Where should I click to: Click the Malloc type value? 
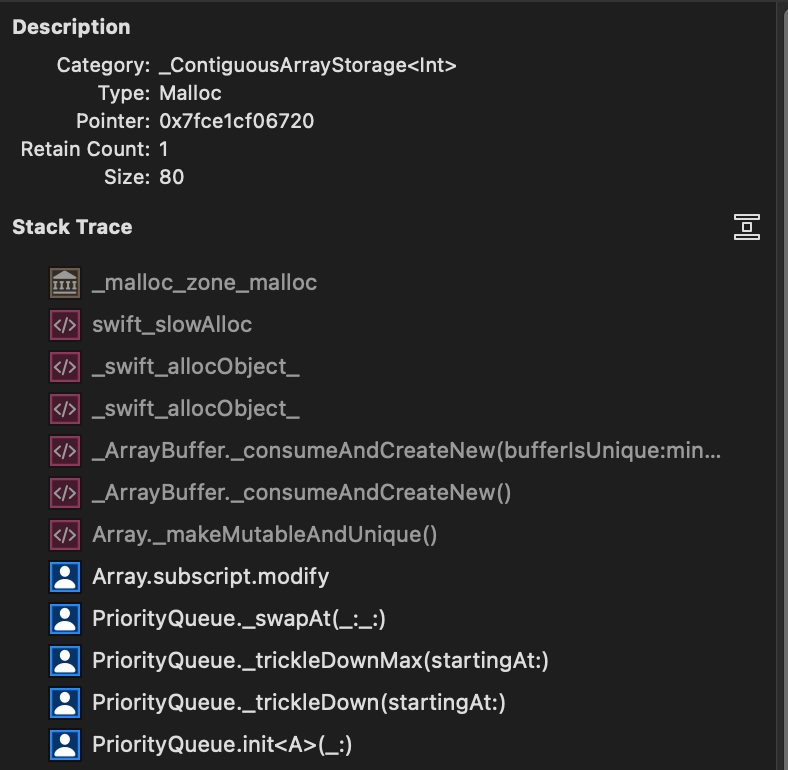190,93
